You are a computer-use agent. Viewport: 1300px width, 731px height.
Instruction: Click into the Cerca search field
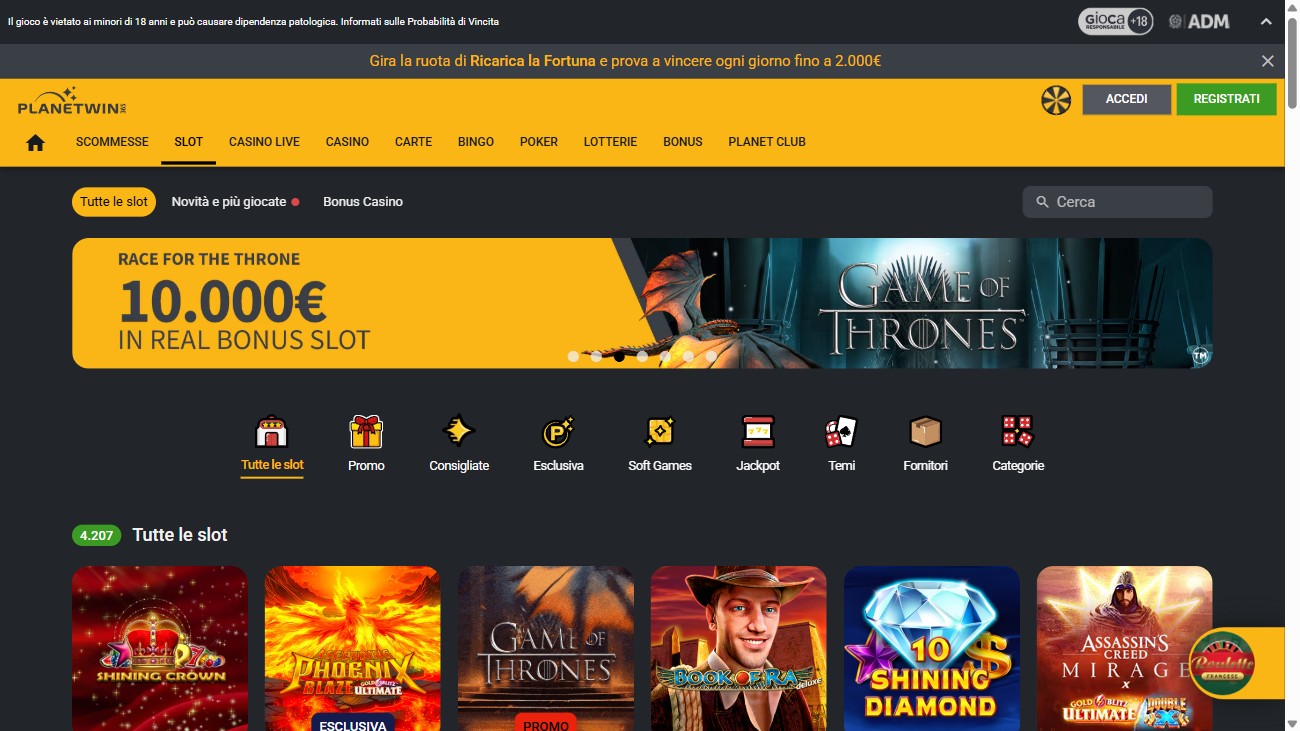click(1117, 202)
